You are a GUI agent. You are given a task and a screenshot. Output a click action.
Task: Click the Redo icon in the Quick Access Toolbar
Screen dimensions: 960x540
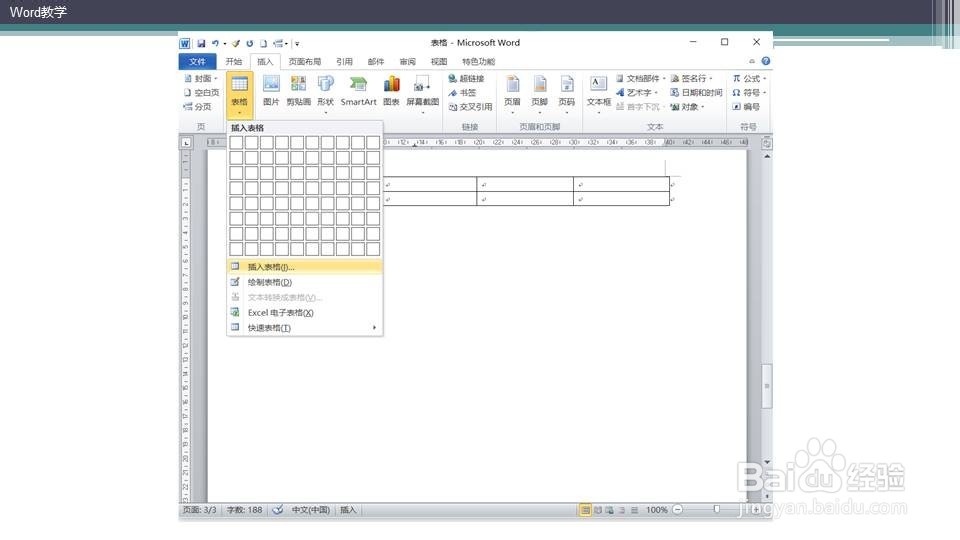click(249, 43)
